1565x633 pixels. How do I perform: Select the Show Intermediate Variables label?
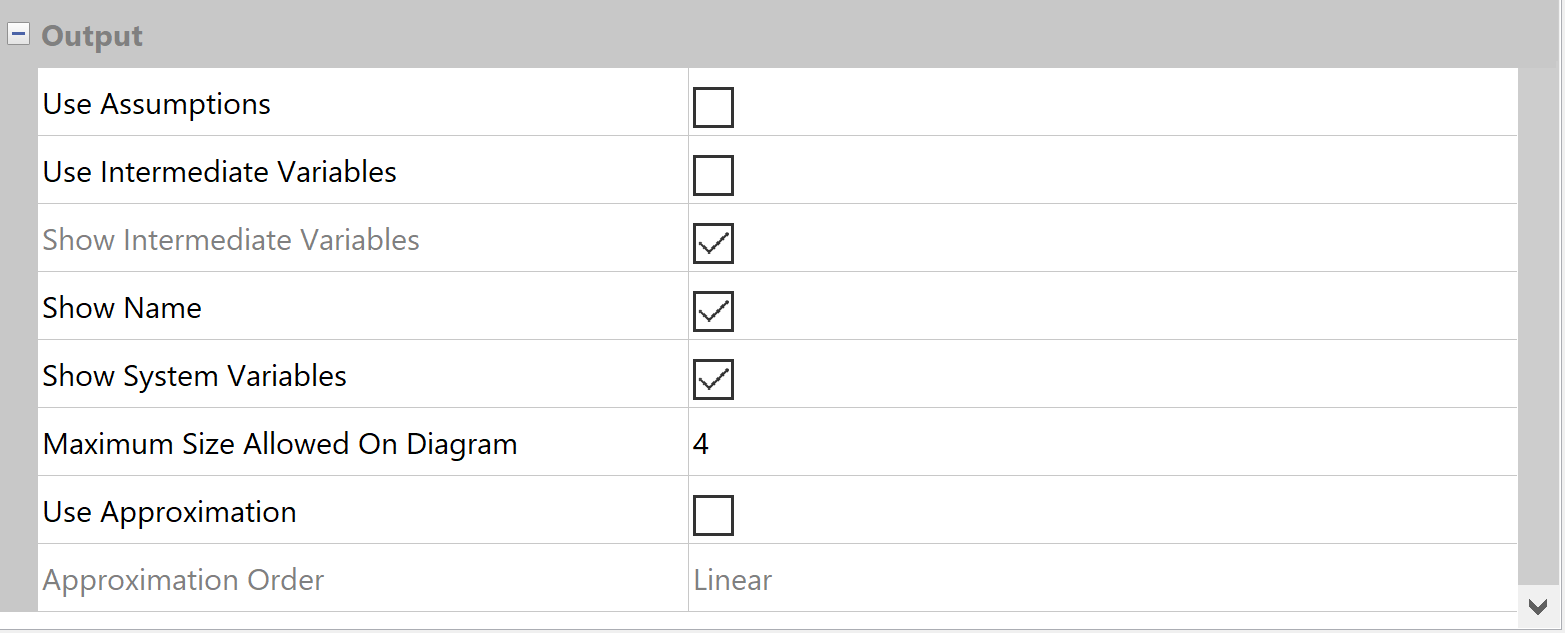pyautogui.click(x=231, y=240)
